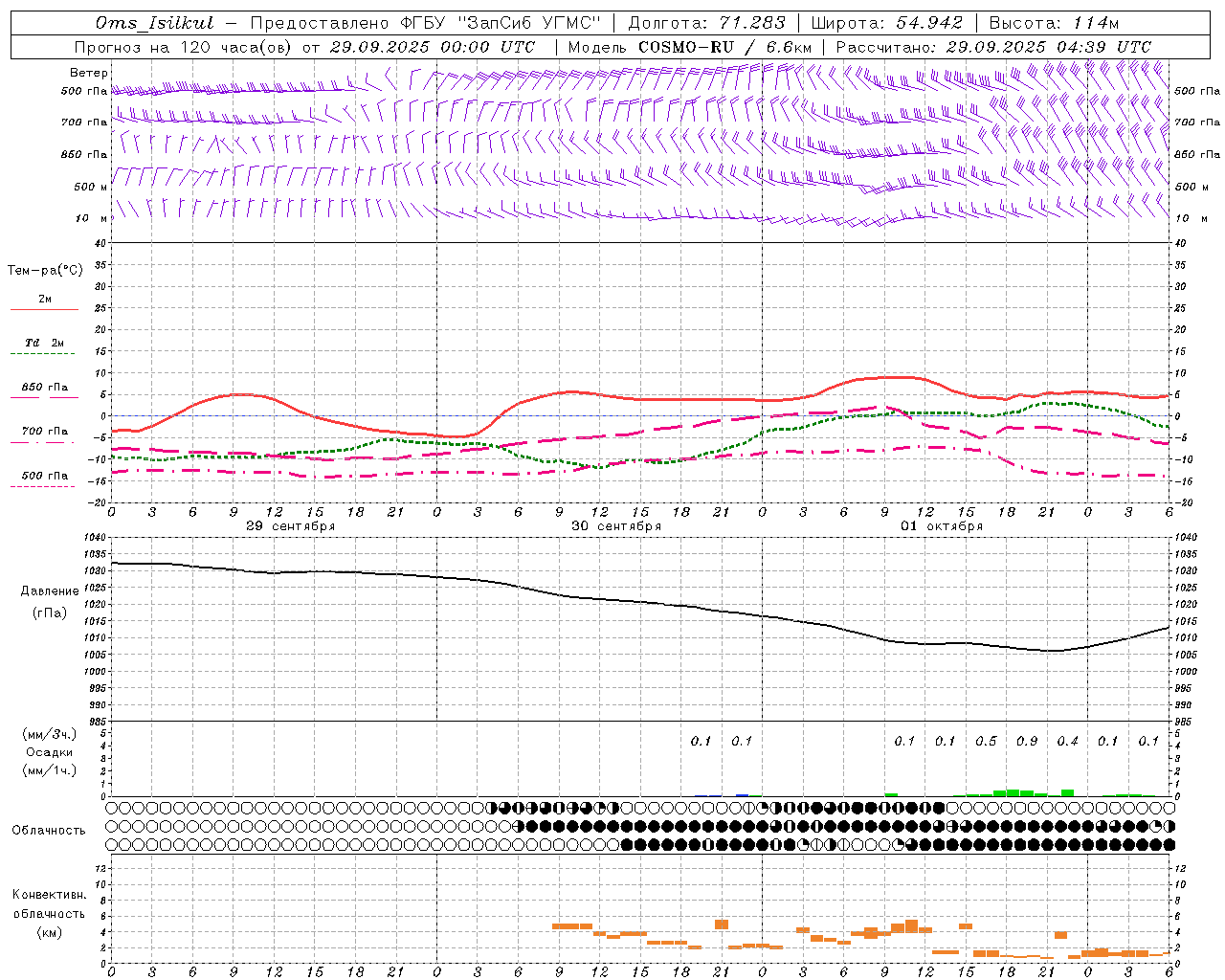
Task: Click the '10 м' wind level label at left
Action: pos(93,218)
